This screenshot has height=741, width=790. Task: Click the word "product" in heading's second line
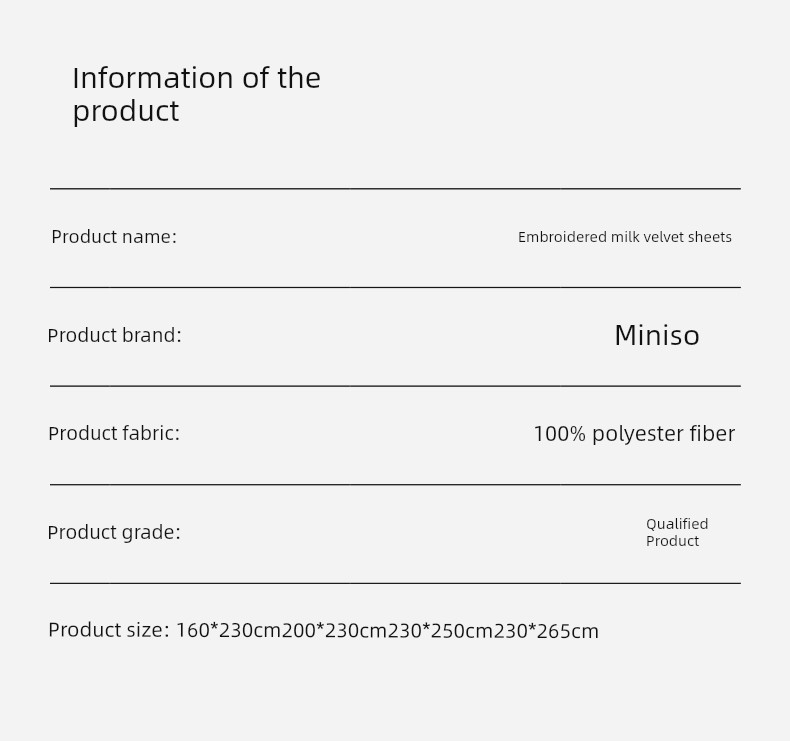pyautogui.click(x=125, y=111)
